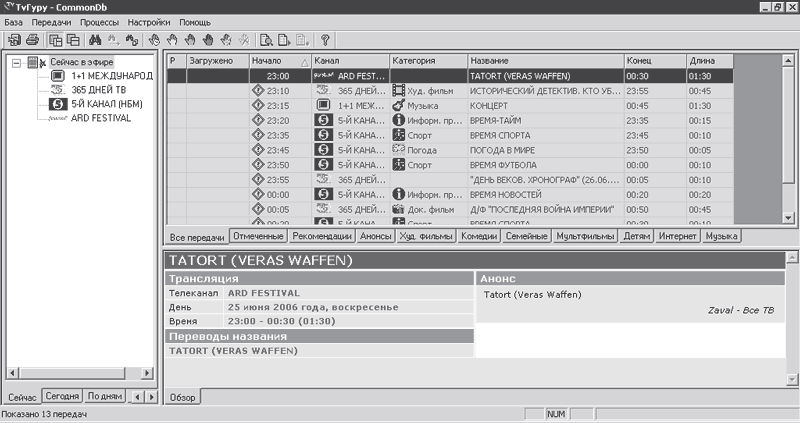Click right arrow to scroll bottom-left tabs
This screenshot has height=423, width=800.
click(x=152, y=397)
